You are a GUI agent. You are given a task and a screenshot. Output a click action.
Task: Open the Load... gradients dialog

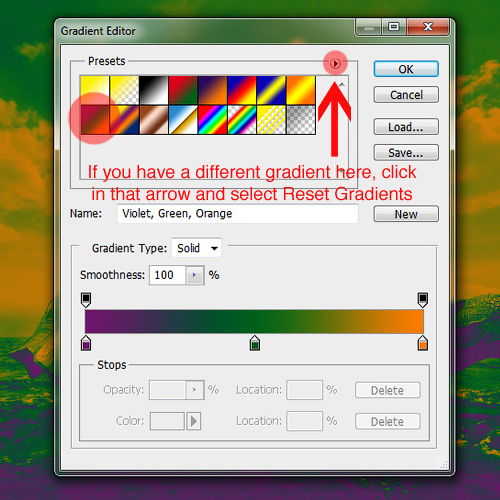pyautogui.click(x=406, y=127)
